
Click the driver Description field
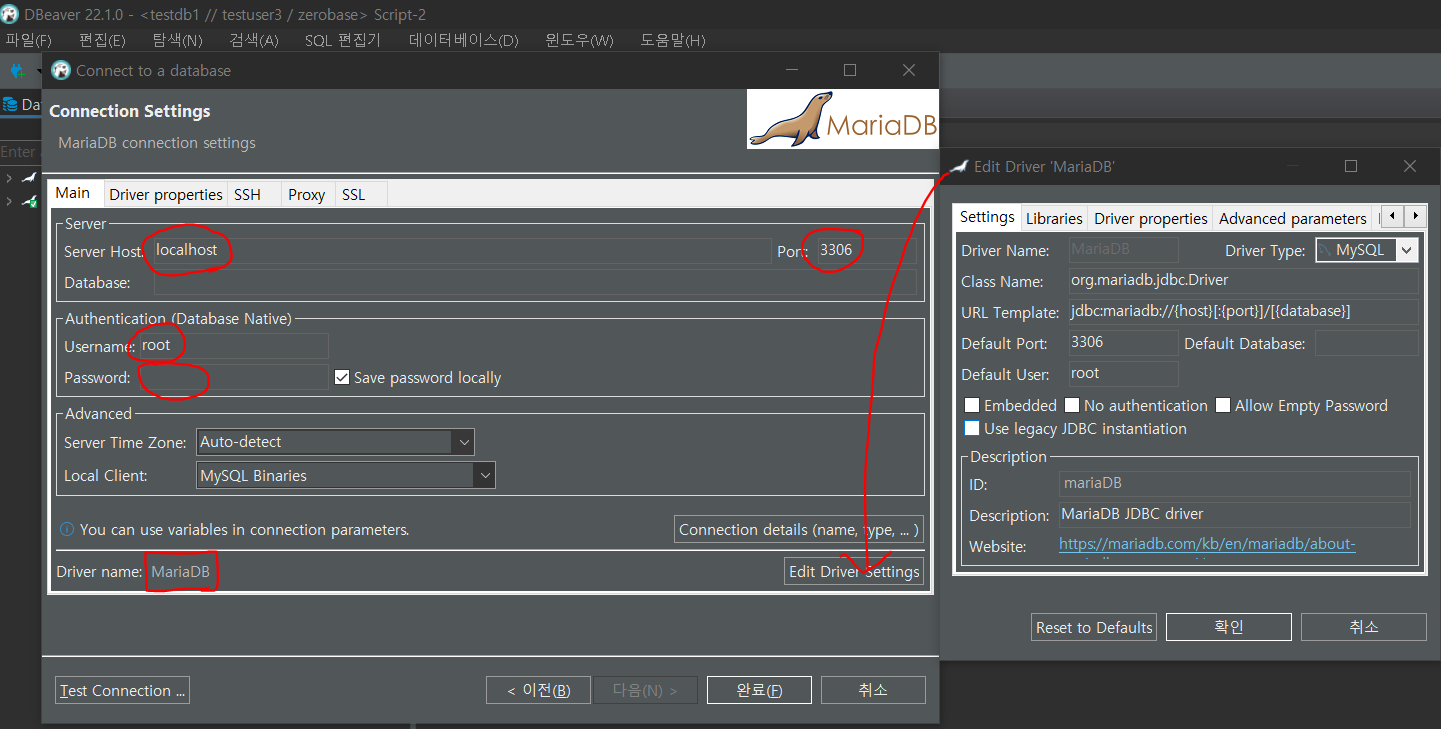coord(1235,515)
